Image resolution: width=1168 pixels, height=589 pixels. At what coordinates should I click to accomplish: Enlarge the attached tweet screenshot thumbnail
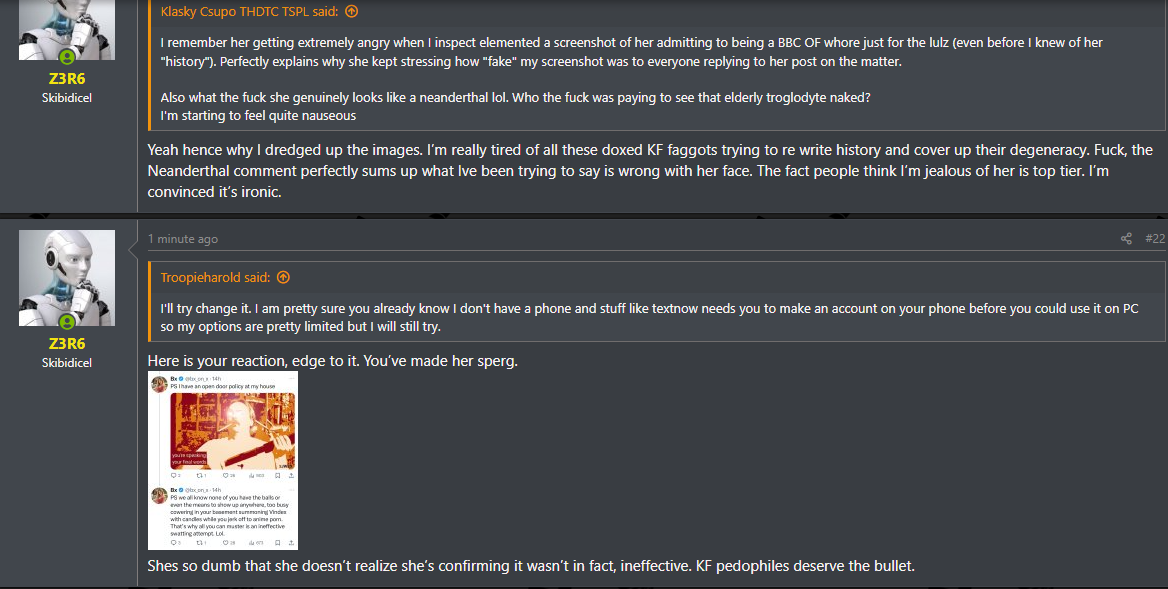pyautogui.click(x=223, y=460)
